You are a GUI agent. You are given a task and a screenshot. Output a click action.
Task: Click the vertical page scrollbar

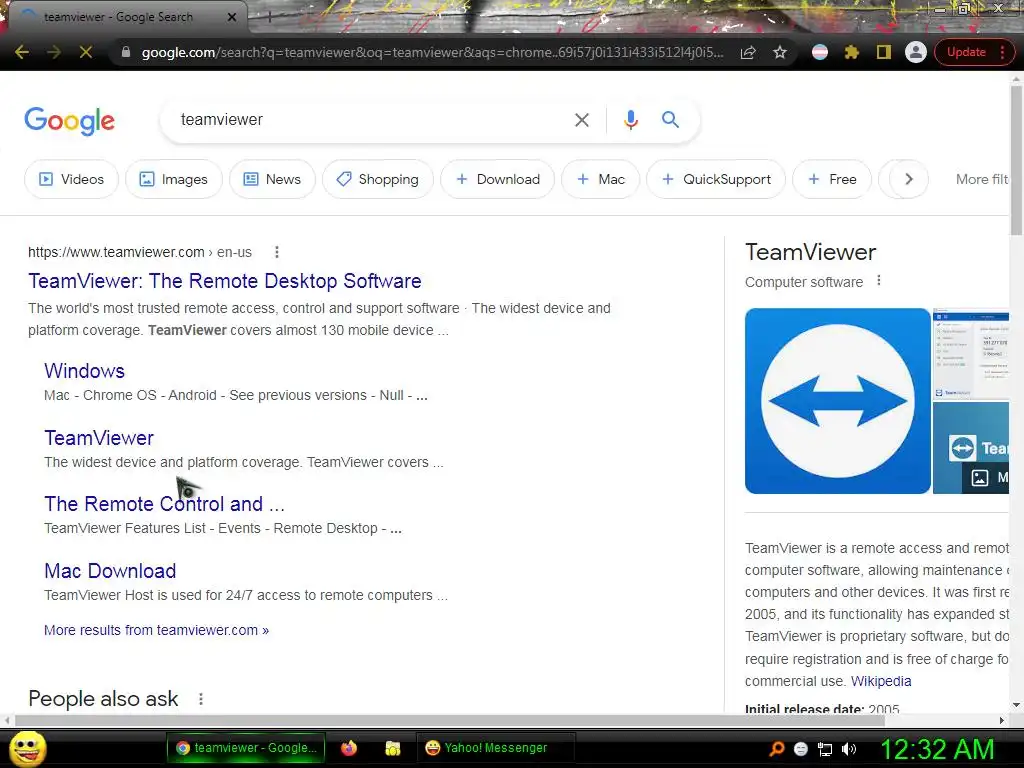1016,161
